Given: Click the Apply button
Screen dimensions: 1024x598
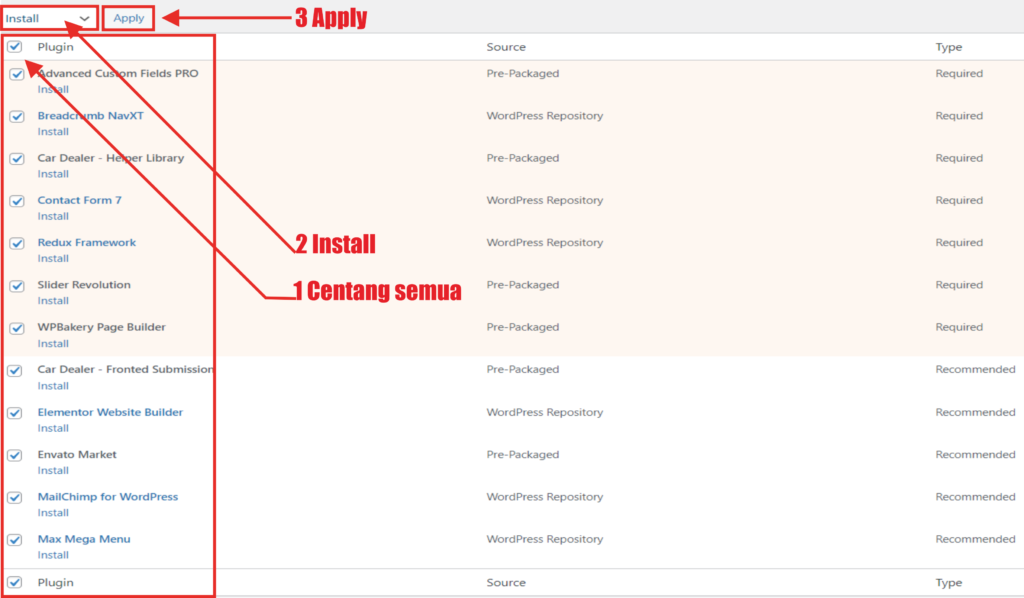Looking at the screenshot, I should pyautogui.click(x=128, y=18).
